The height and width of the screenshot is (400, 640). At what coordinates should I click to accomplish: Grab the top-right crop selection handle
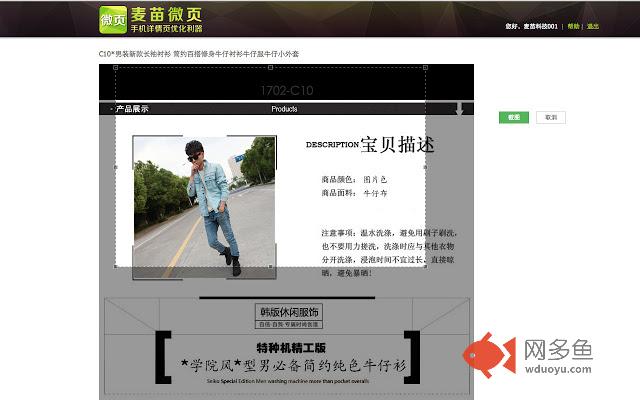(x=425, y=67)
